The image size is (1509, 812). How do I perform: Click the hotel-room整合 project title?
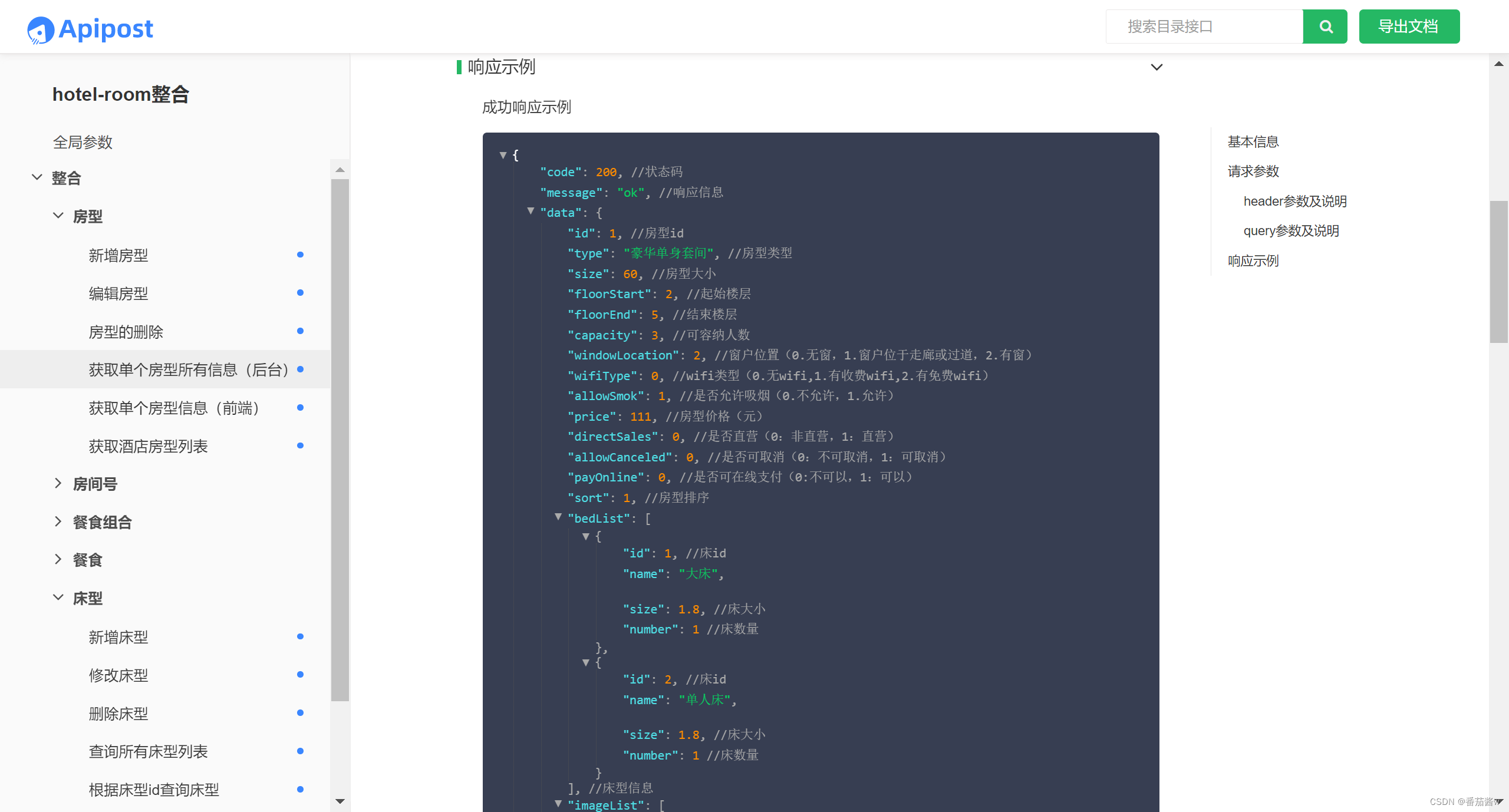(121, 94)
